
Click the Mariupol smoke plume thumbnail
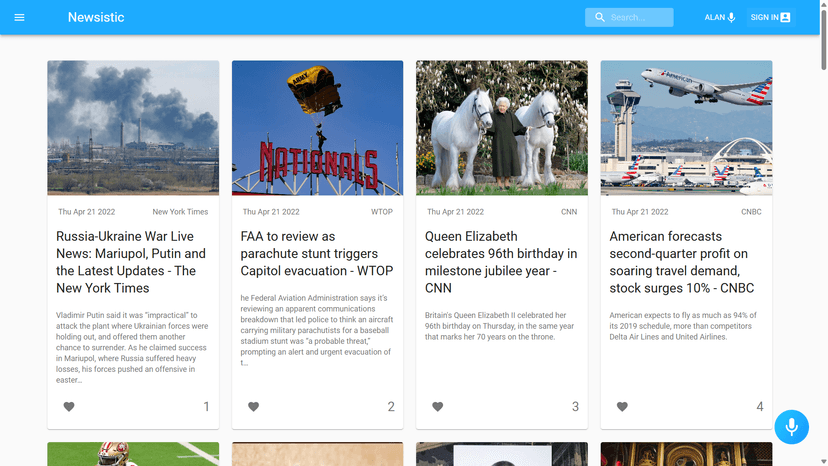pyautogui.click(x=133, y=128)
